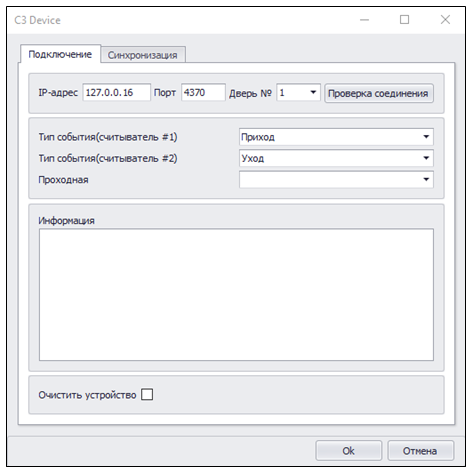Click the IP-адрес input field
Image resolution: width=473 pixels, height=476 pixels.
117,92
